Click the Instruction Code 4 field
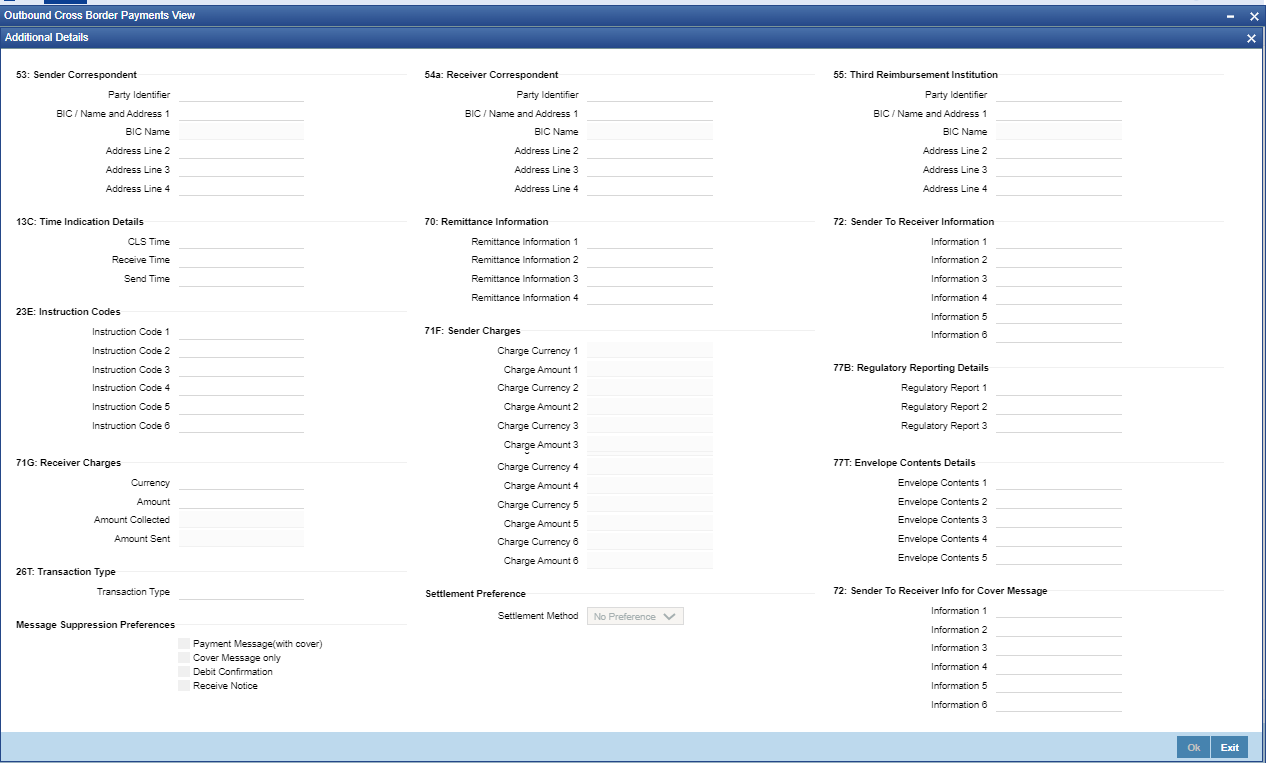This screenshot has width=1268, height=763. (241, 387)
